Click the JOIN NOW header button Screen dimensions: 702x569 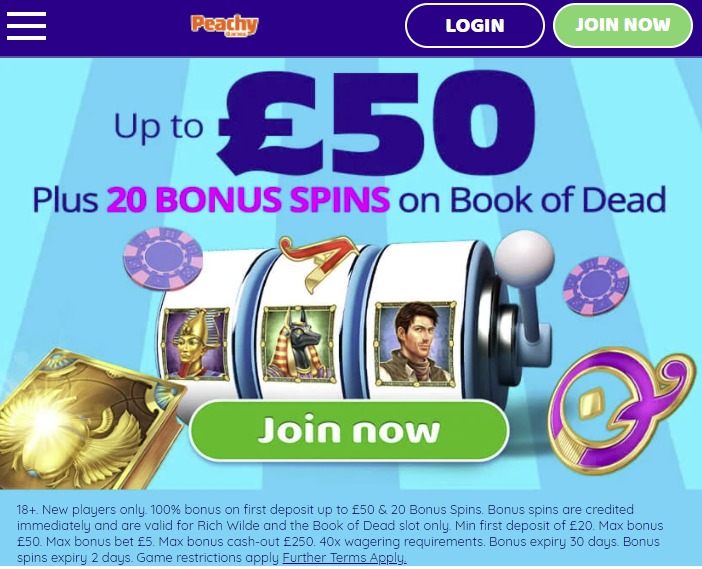[x=623, y=25]
